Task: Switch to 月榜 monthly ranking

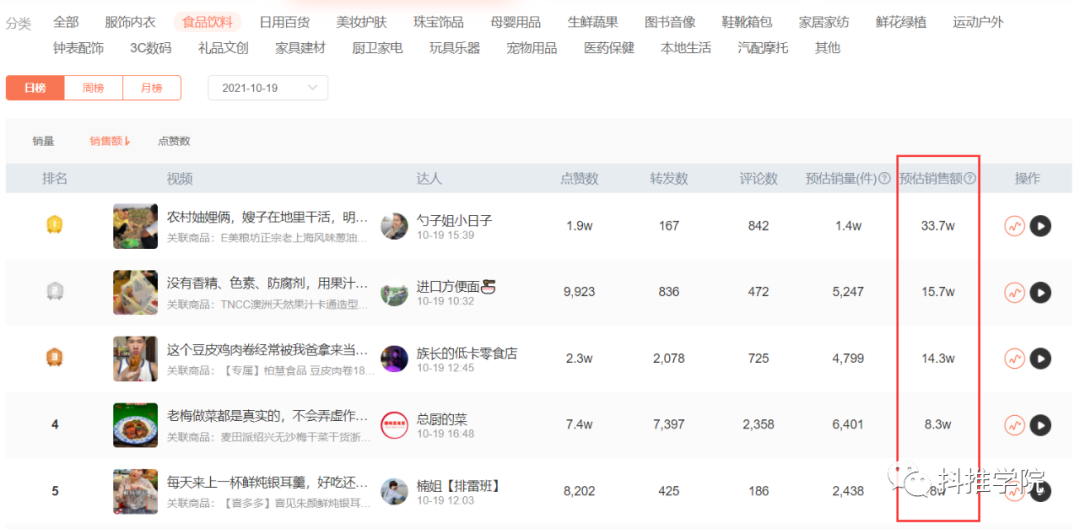Action: [152, 88]
